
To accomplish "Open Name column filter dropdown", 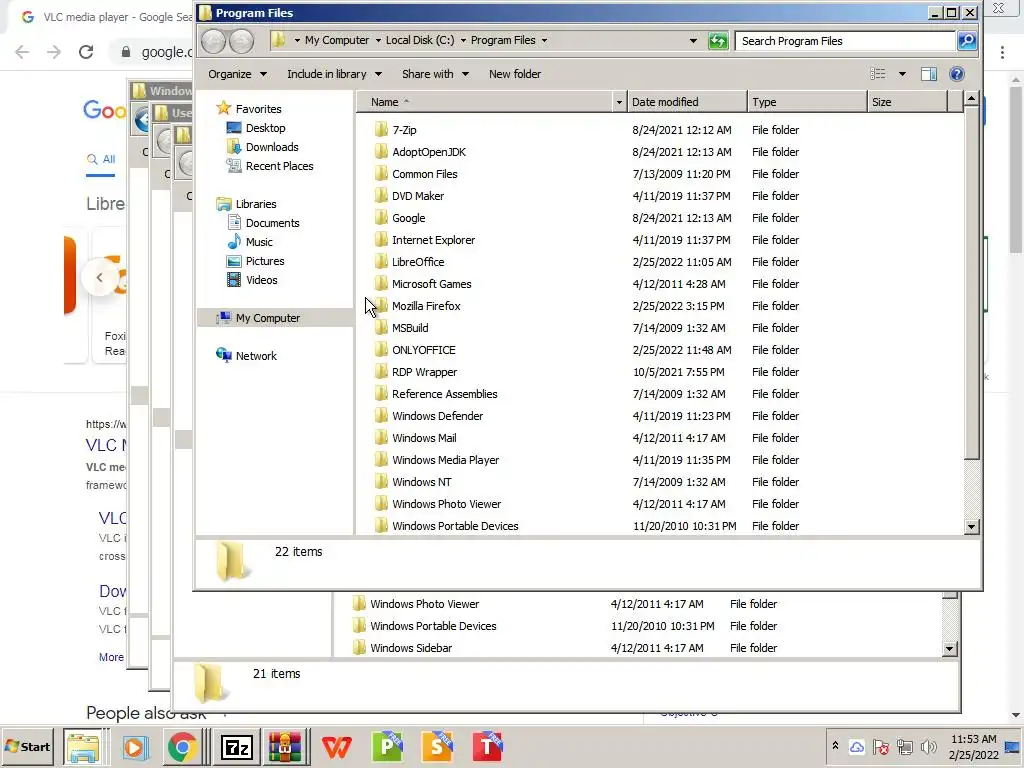I will (618, 102).
